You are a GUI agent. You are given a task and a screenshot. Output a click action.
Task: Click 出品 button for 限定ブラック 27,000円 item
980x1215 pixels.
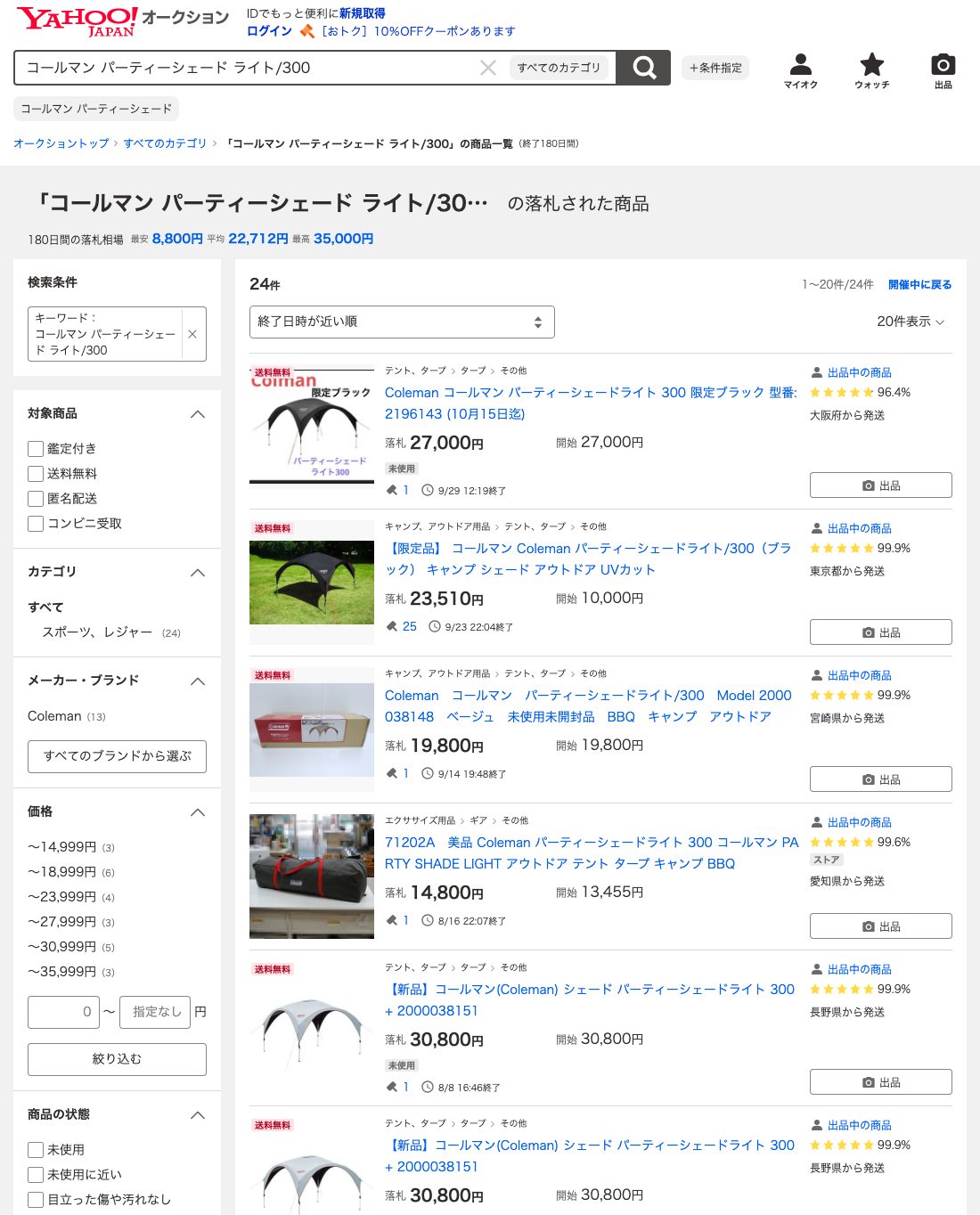coord(880,485)
